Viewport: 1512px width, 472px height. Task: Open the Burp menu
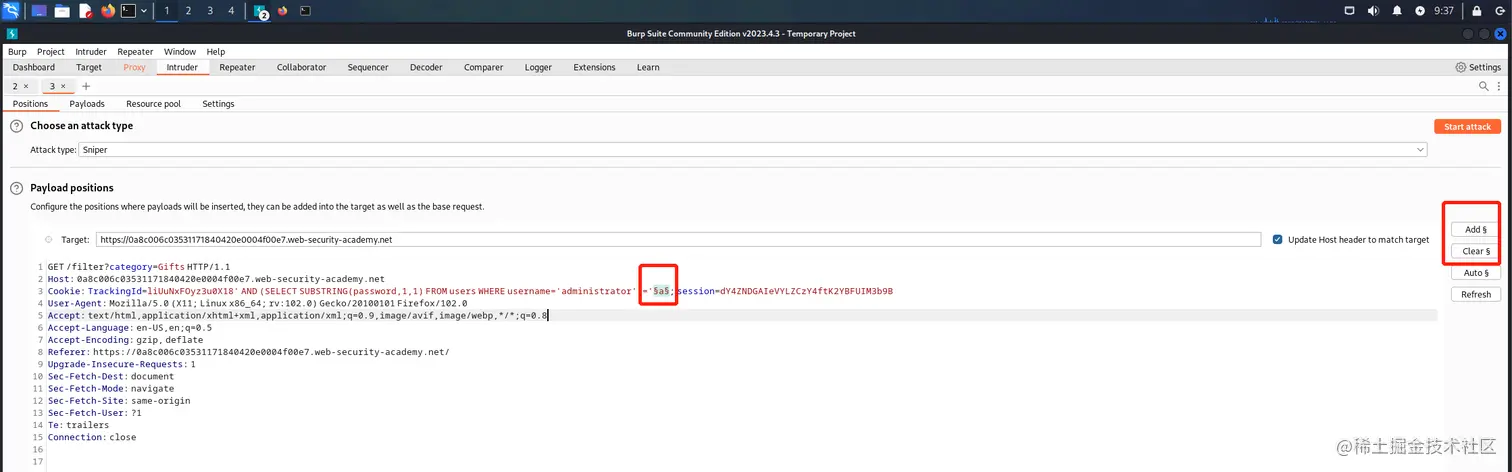(17, 51)
